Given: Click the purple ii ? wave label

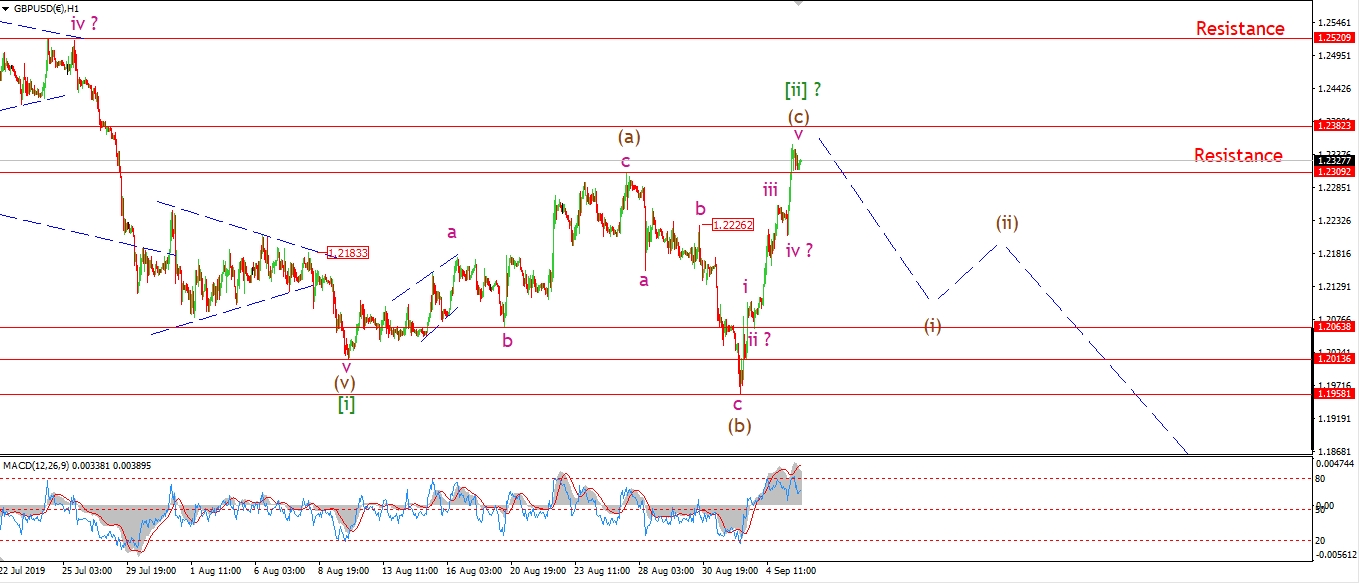Looking at the screenshot, I should (x=760, y=339).
